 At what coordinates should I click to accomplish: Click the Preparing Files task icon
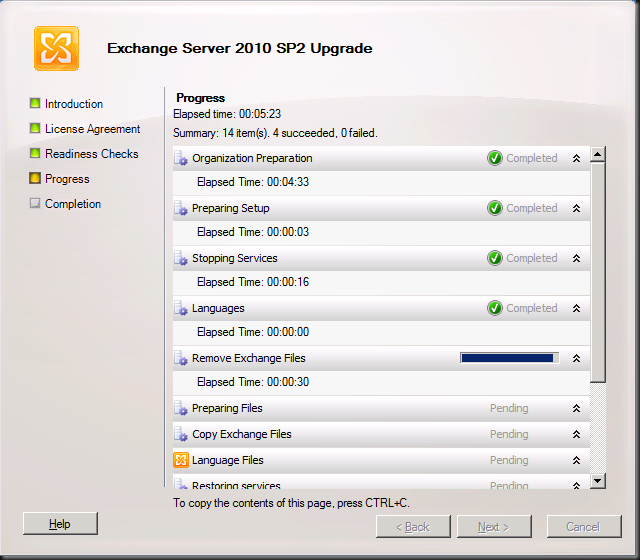click(x=181, y=408)
